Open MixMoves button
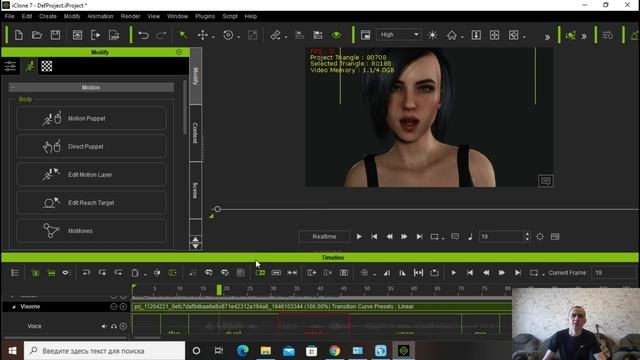The width and height of the screenshot is (640, 360). (x=91, y=231)
